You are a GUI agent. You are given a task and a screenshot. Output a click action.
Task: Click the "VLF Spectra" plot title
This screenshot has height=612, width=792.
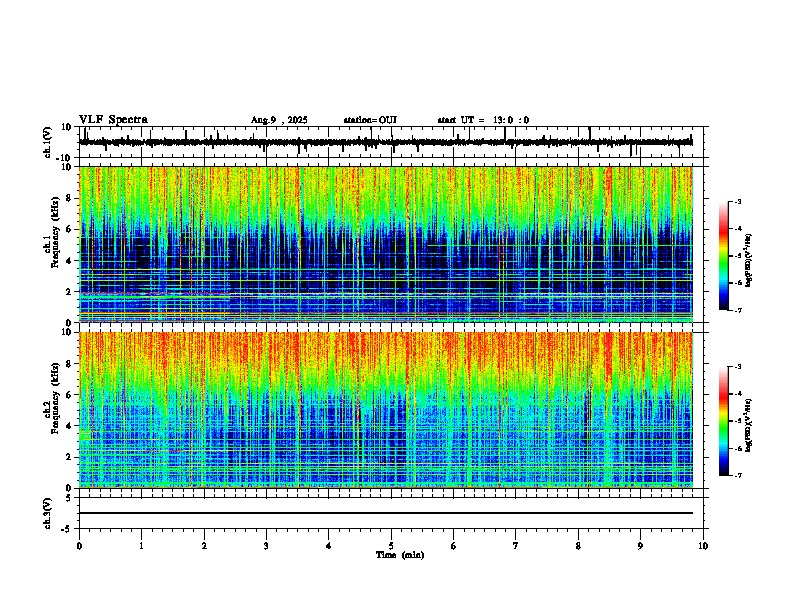click(x=113, y=119)
